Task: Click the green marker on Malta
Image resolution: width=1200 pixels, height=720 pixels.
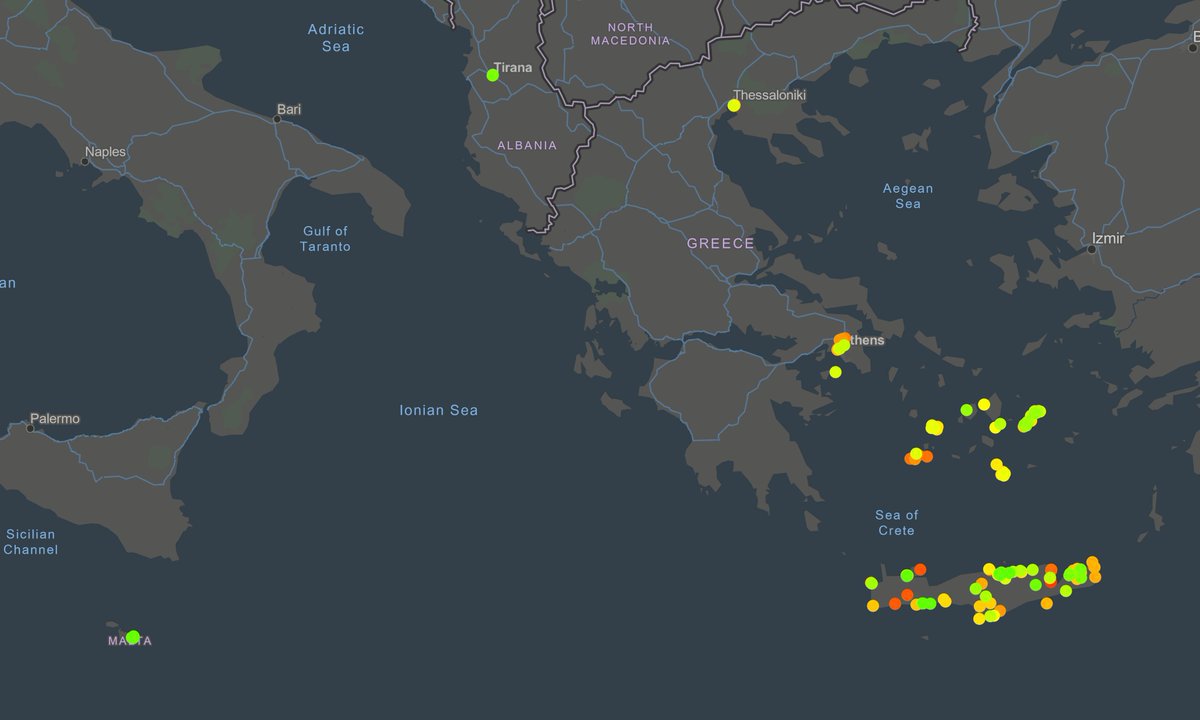Action: coord(132,637)
